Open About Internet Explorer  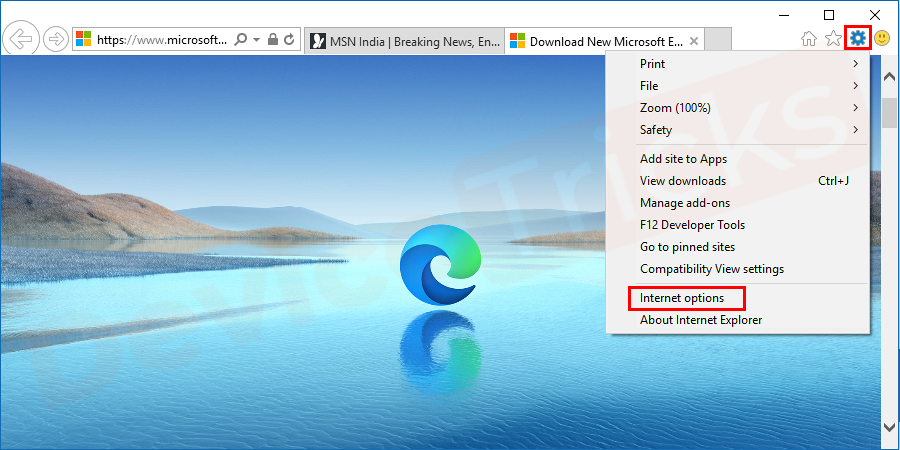(x=738, y=320)
